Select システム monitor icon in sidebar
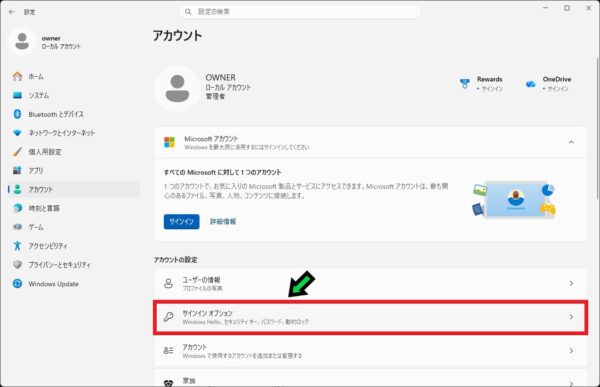This screenshot has height=387, width=600. tap(17, 95)
